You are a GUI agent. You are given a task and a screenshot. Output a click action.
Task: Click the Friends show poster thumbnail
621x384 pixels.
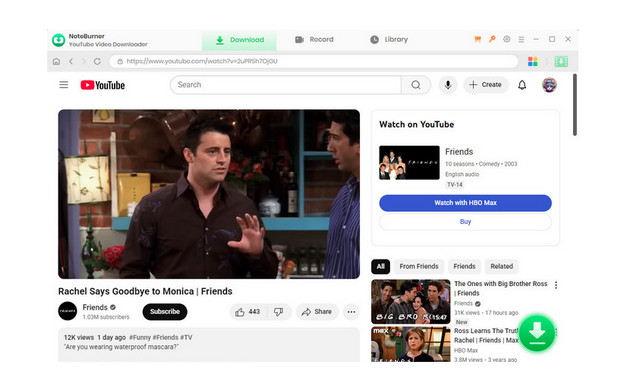(409, 163)
